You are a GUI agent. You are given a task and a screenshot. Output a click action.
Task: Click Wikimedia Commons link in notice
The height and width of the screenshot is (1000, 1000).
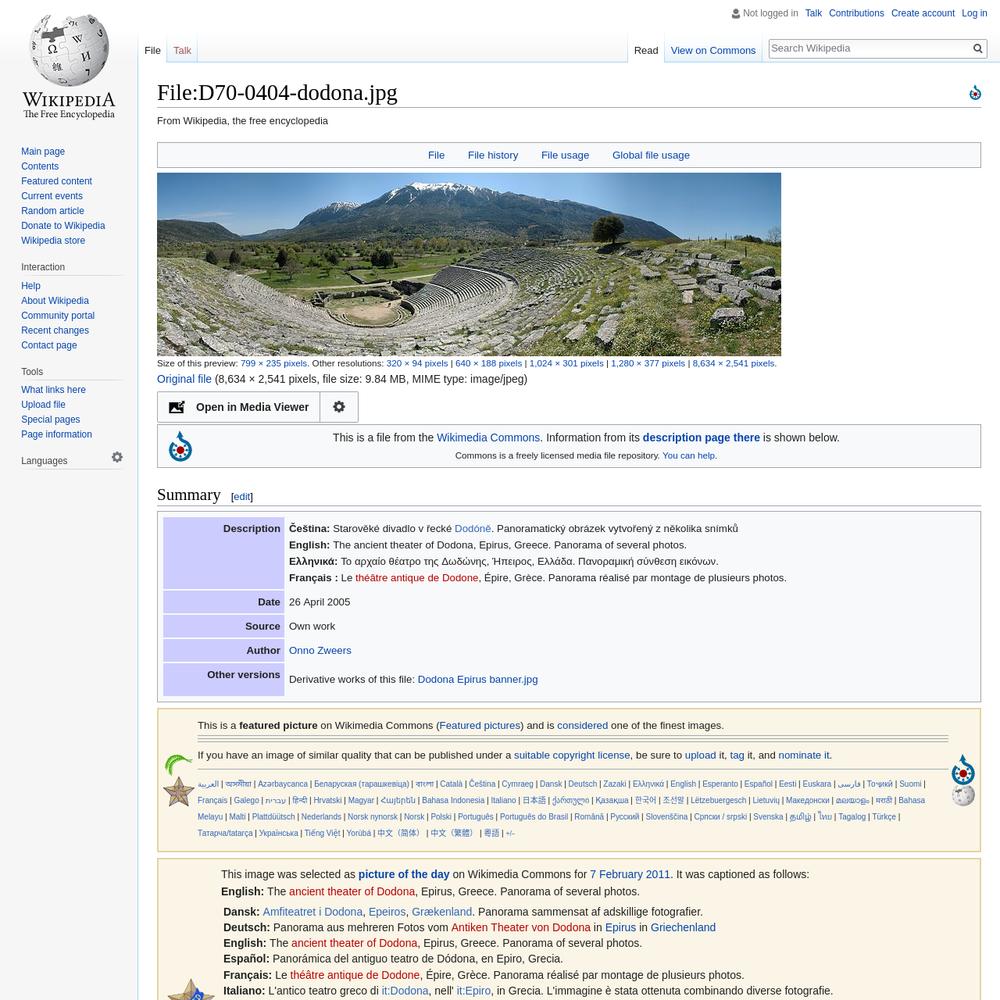click(488, 438)
